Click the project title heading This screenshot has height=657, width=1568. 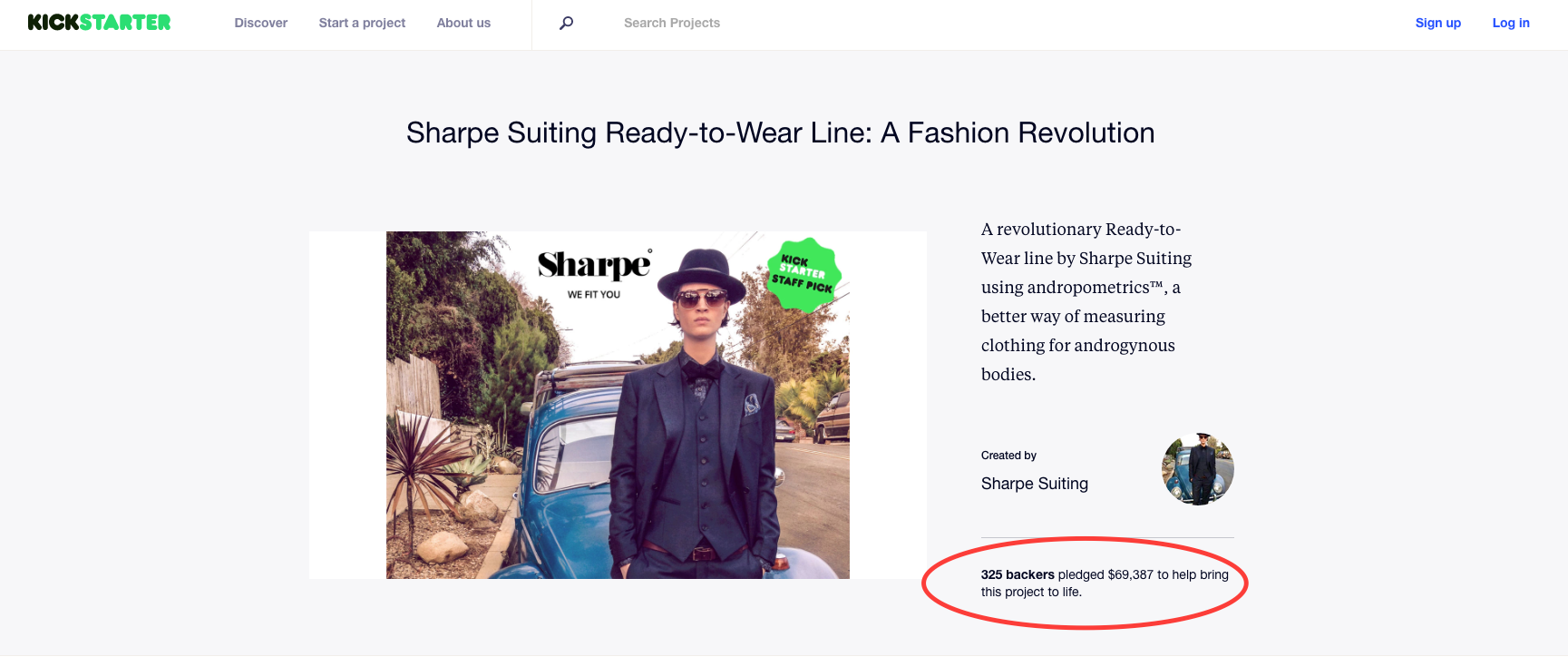[x=781, y=132]
